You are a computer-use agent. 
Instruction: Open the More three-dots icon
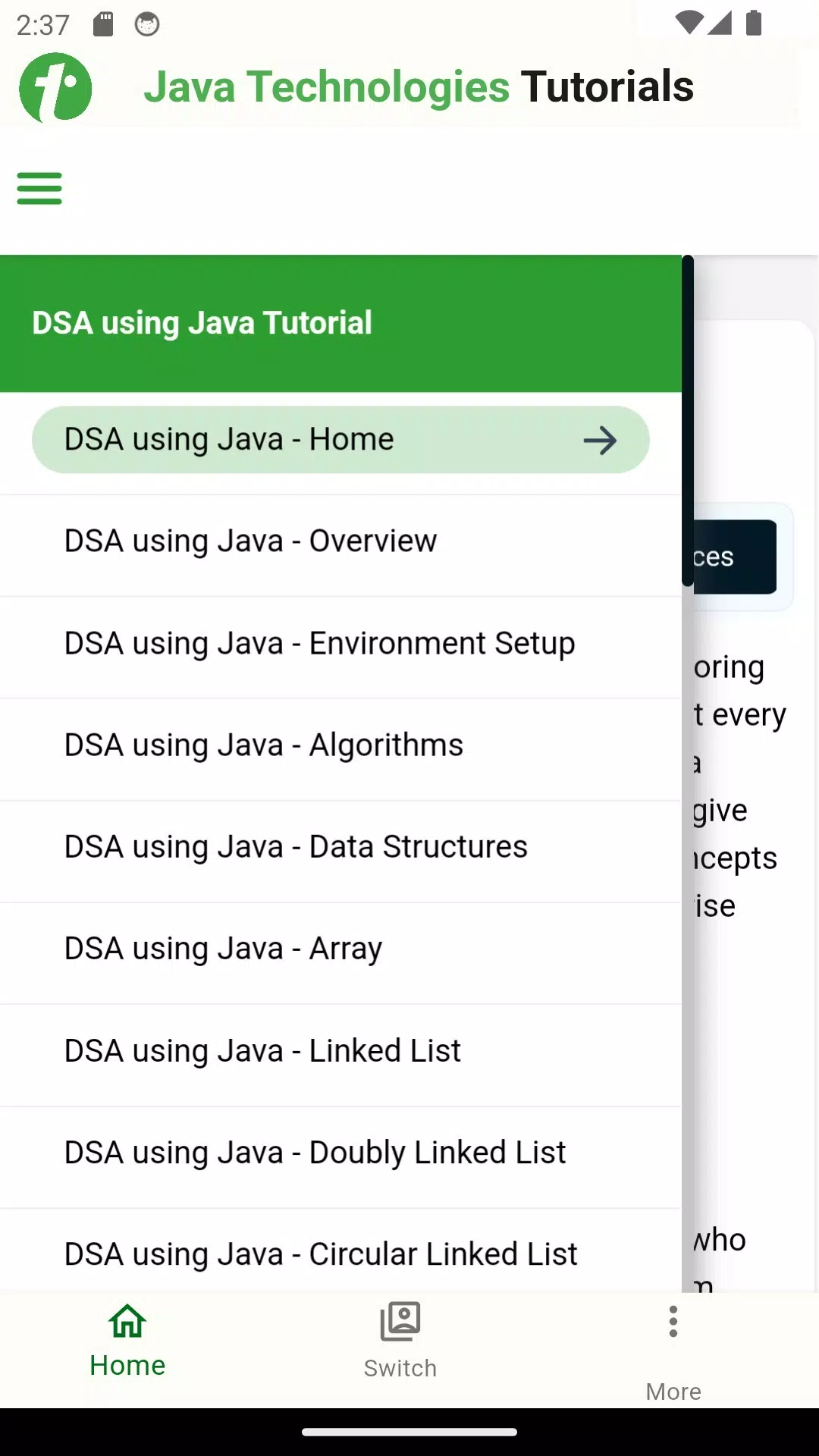[673, 1321]
